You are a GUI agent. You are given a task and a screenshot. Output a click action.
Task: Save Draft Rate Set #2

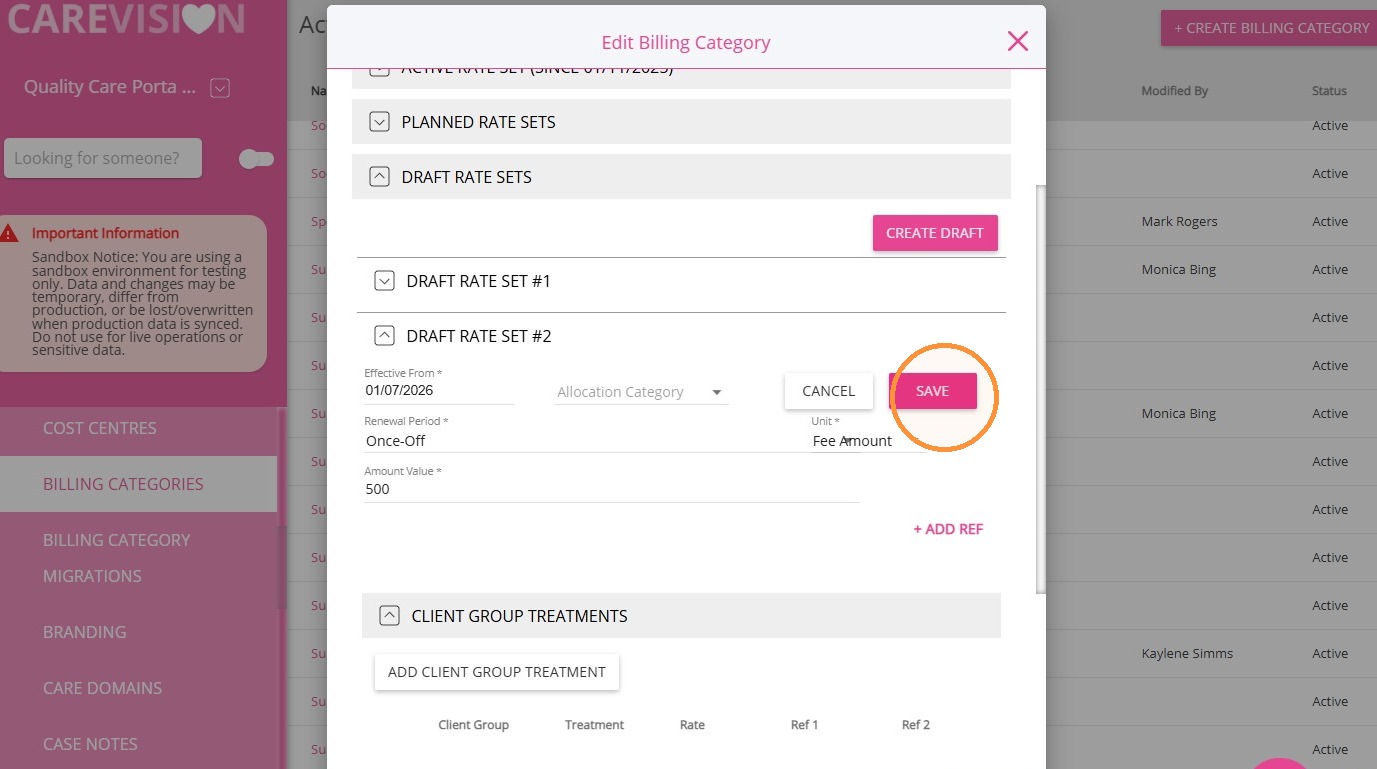pyautogui.click(x=932, y=391)
